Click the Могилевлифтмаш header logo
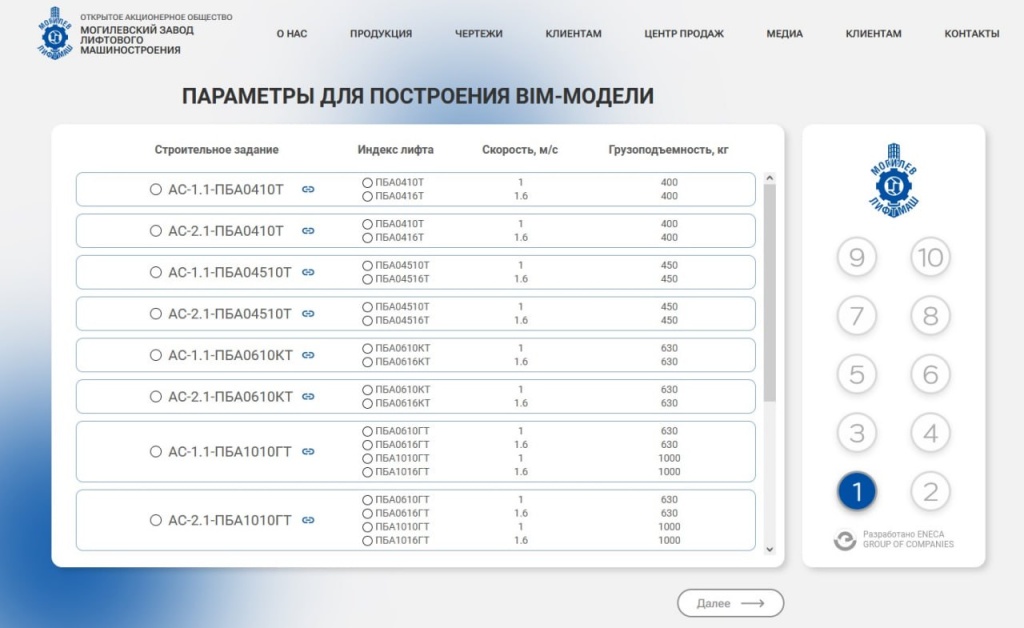Viewport: 1024px width, 628px height. [55, 33]
